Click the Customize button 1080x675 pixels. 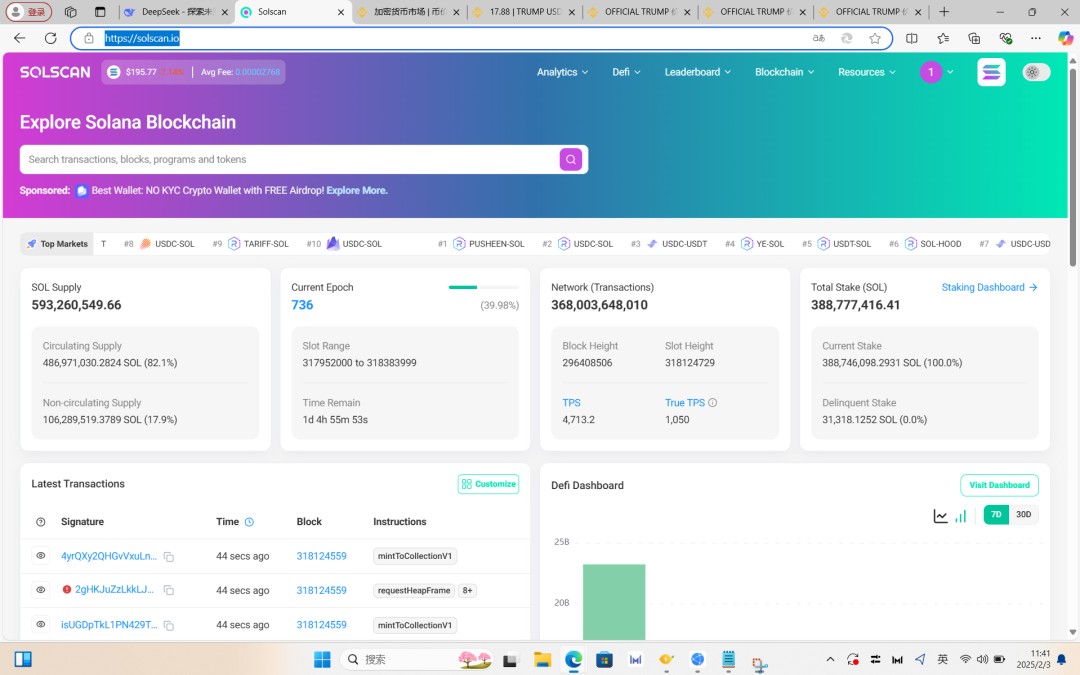488,484
